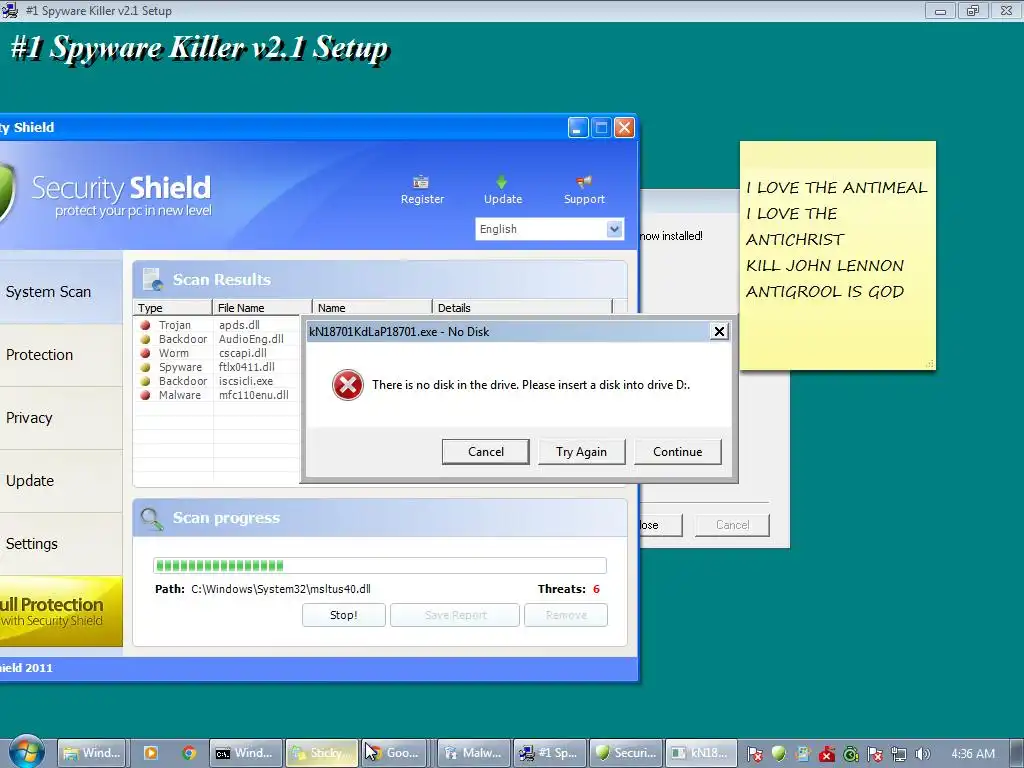Click the scan progress bar
Screen dimensions: 1024x768
(x=380, y=566)
